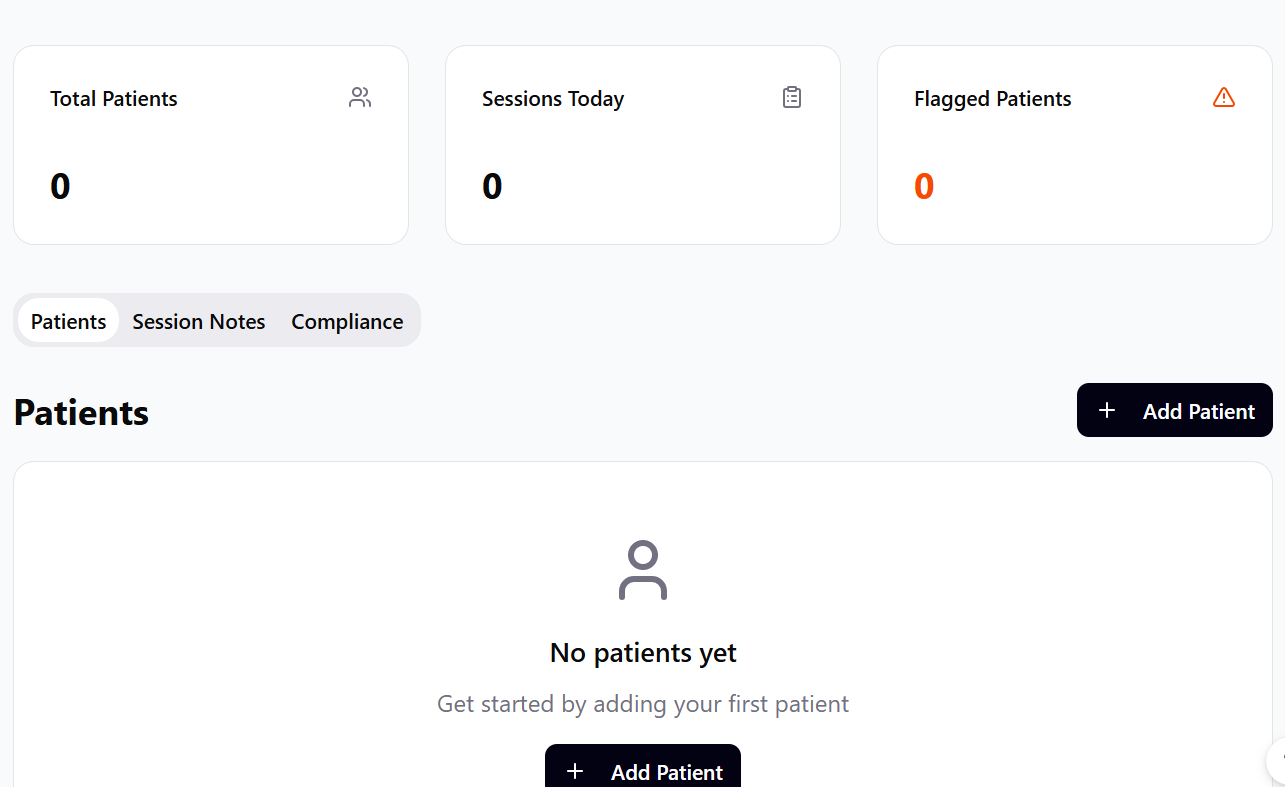
Task: Click the plus icon in the top Add Patient button
Action: coord(1107,410)
